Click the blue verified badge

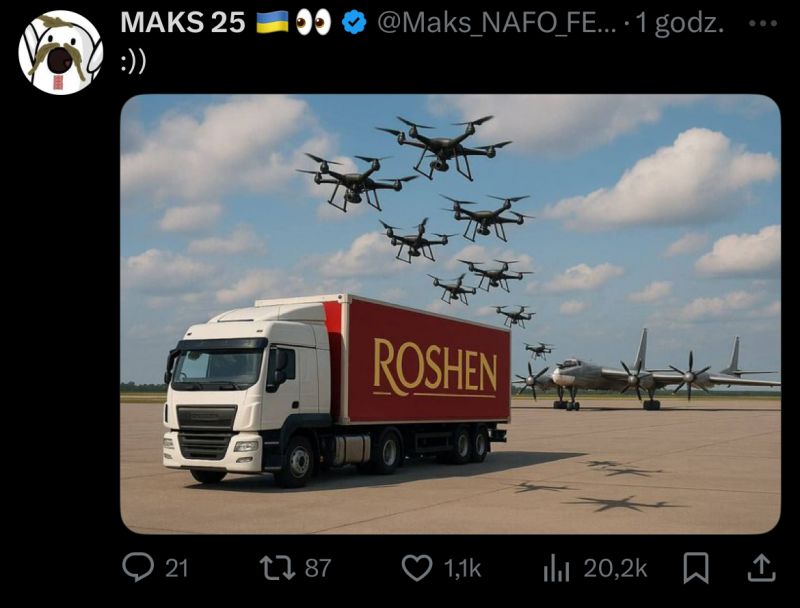[x=354, y=23]
